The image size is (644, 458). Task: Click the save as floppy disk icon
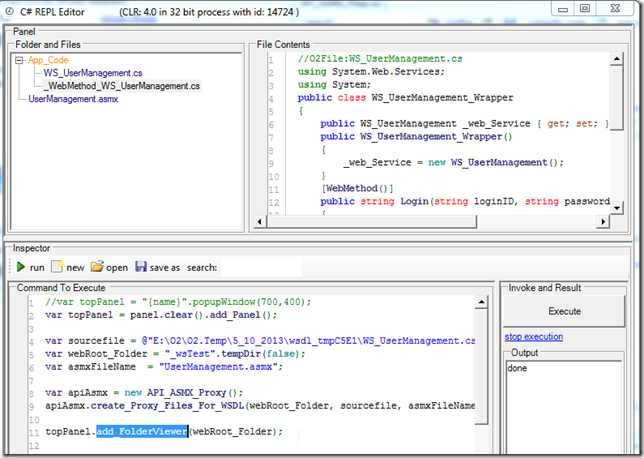coord(141,267)
